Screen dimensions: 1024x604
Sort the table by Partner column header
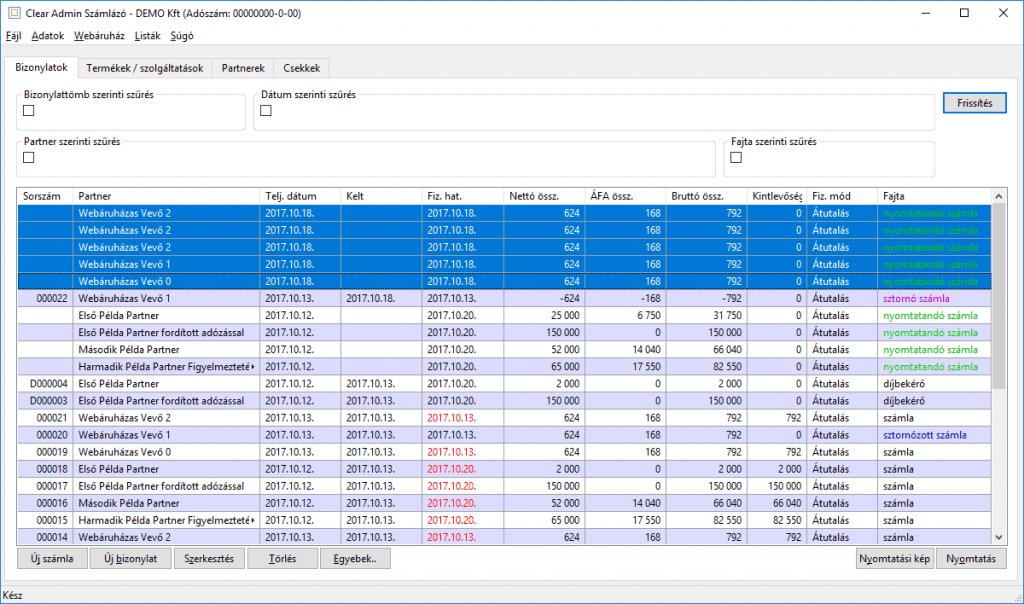click(x=166, y=196)
